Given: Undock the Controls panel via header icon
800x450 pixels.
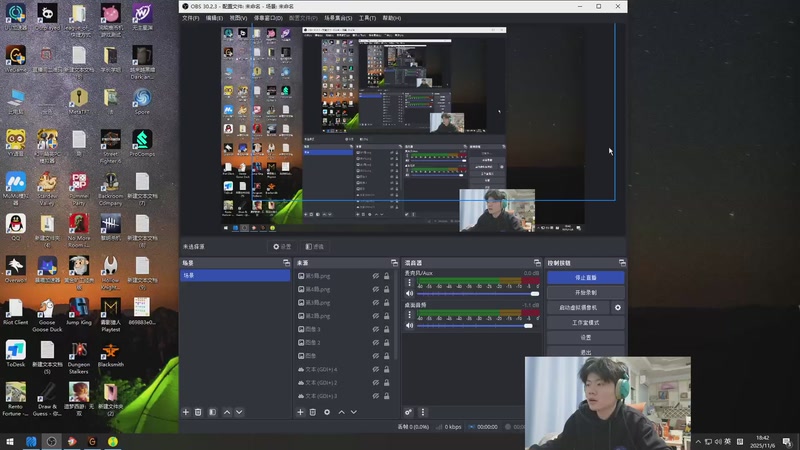Looking at the screenshot, I should pos(622,263).
